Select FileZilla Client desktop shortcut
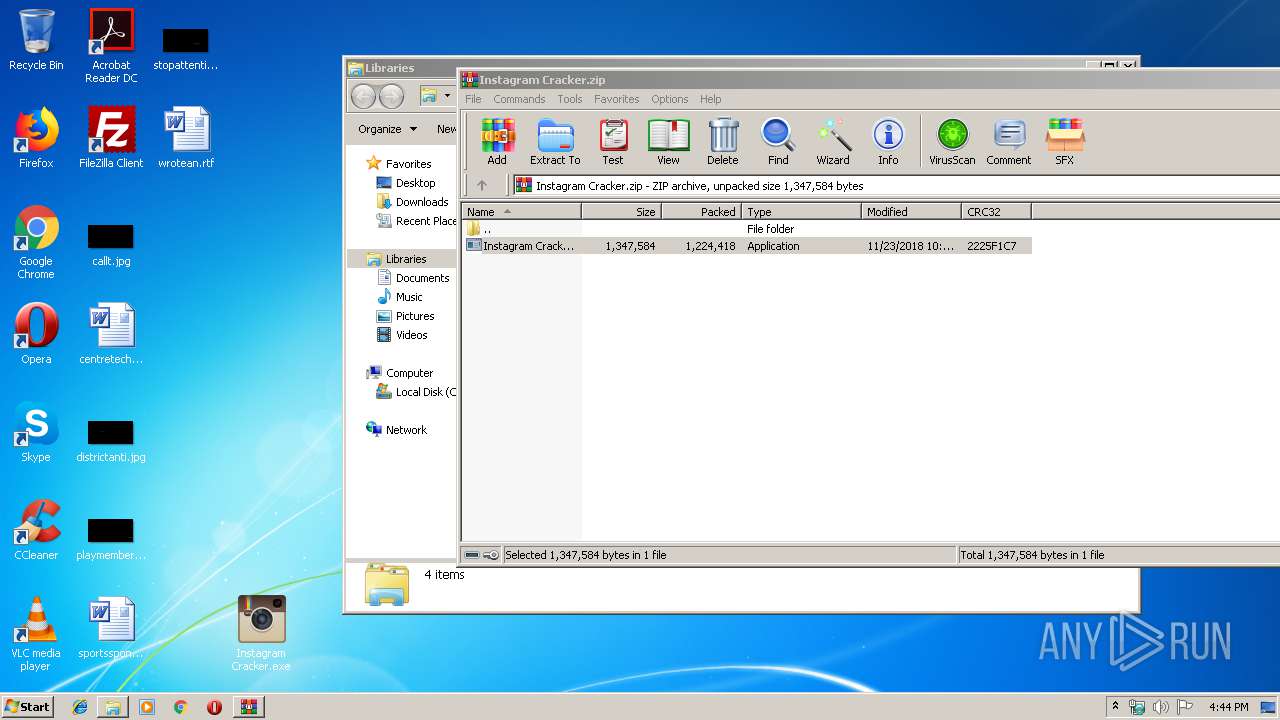The height and width of the screenshot is (720, 1280). pyautogui.click(x=111, y=137)
